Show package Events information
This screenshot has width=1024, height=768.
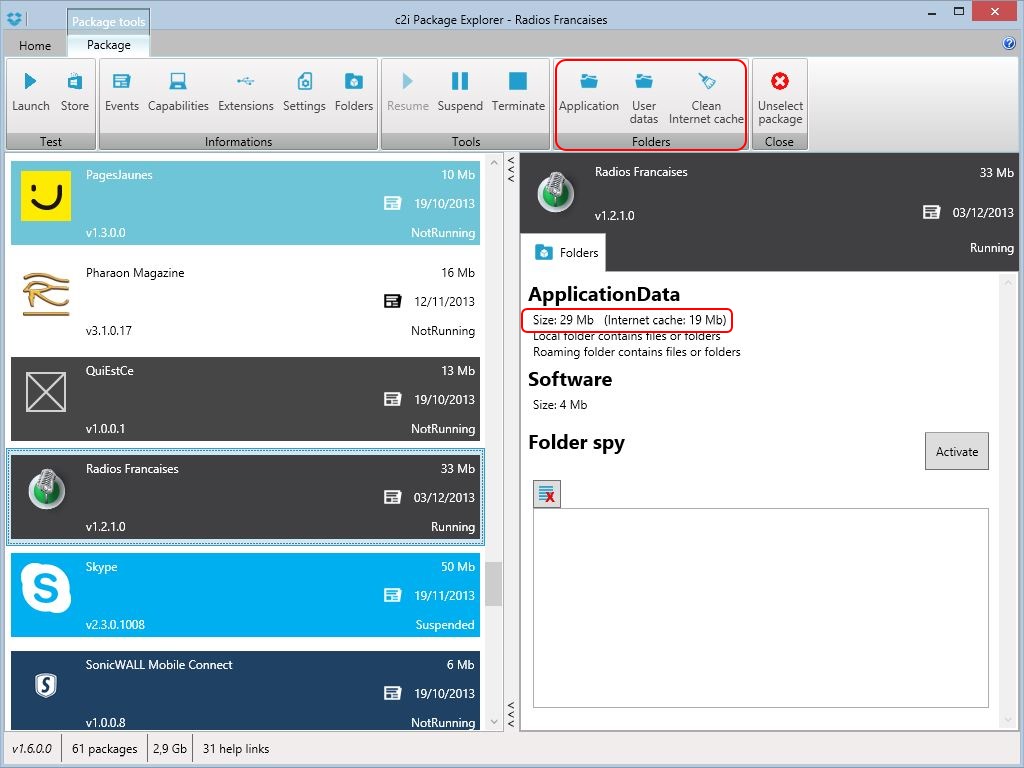coord(121,93)
